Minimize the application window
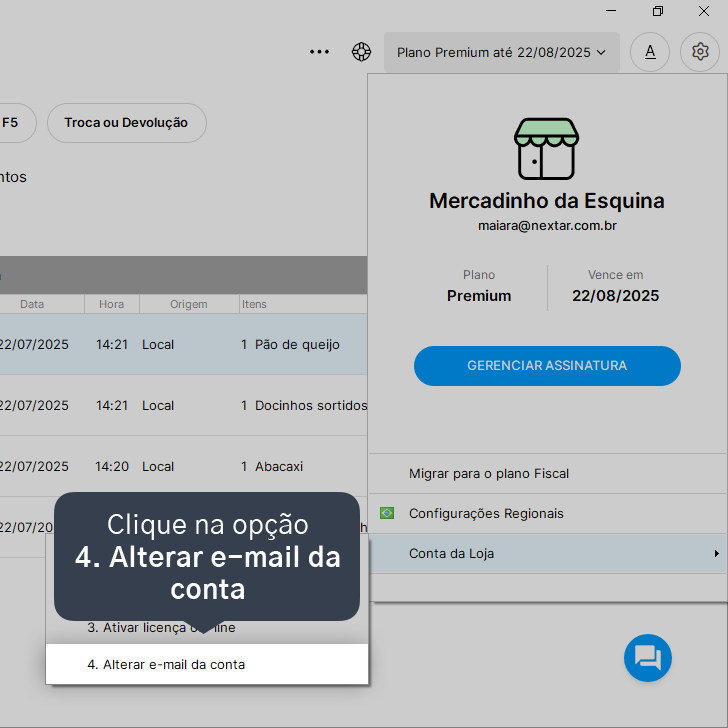Image resolution: width=728 pixels, height=728 pixels. coord(611,11)
